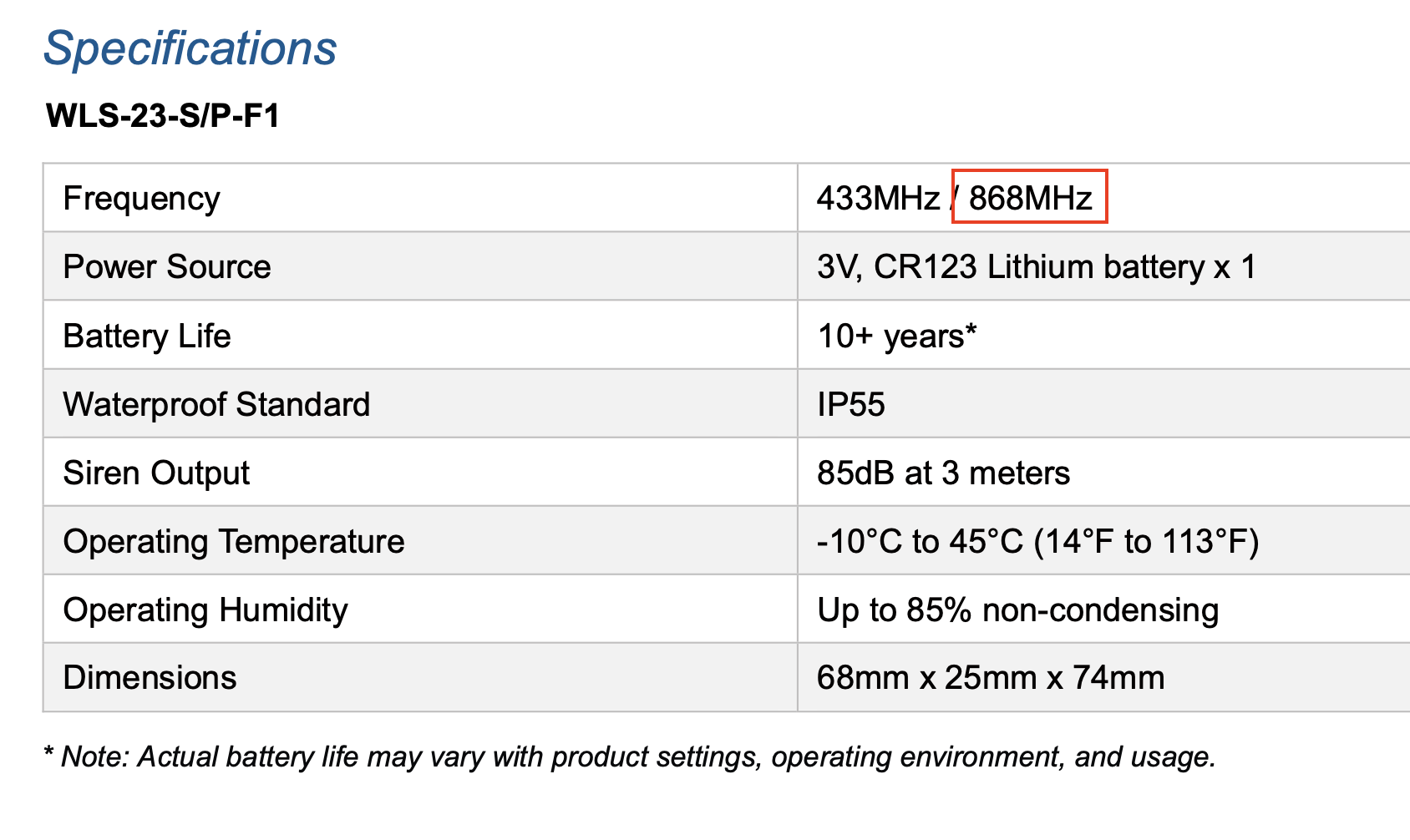Click the 68mm x 25mm x 74mm value
Image resolution: width=1410 pixels, height=840 pixels.
point(990,678)
